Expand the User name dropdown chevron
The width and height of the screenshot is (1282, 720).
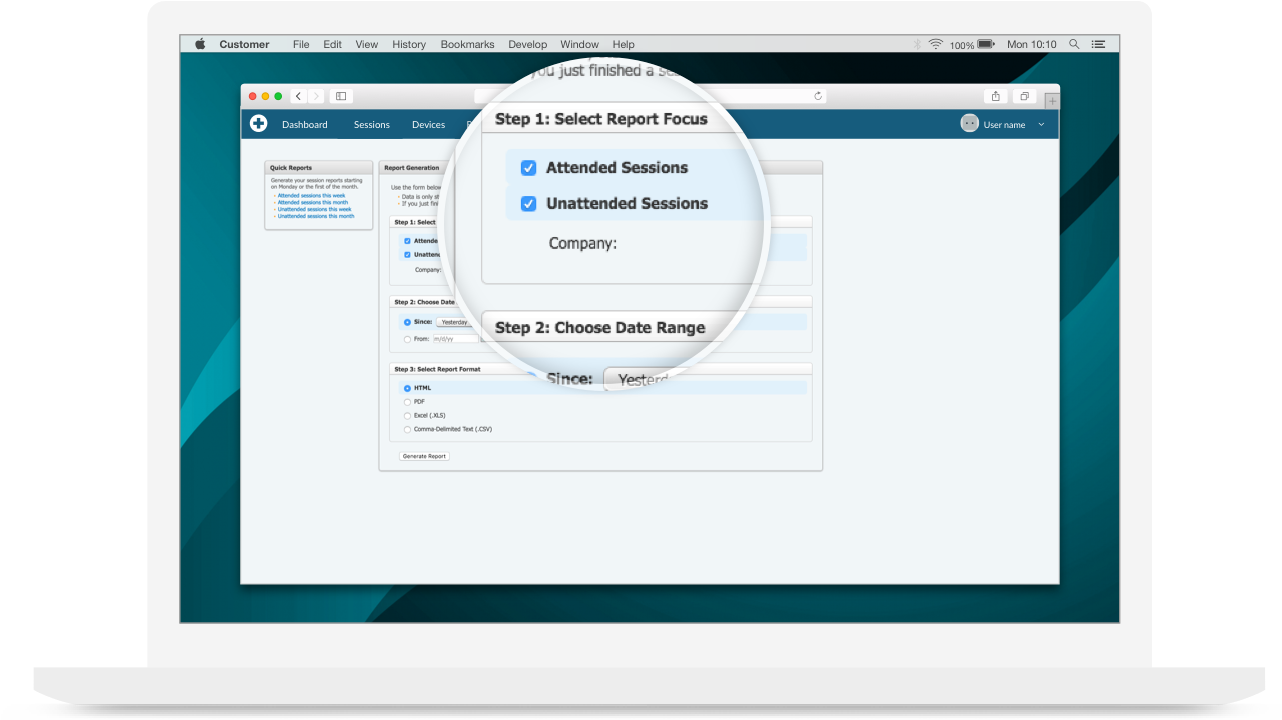tap(1041, 124)
